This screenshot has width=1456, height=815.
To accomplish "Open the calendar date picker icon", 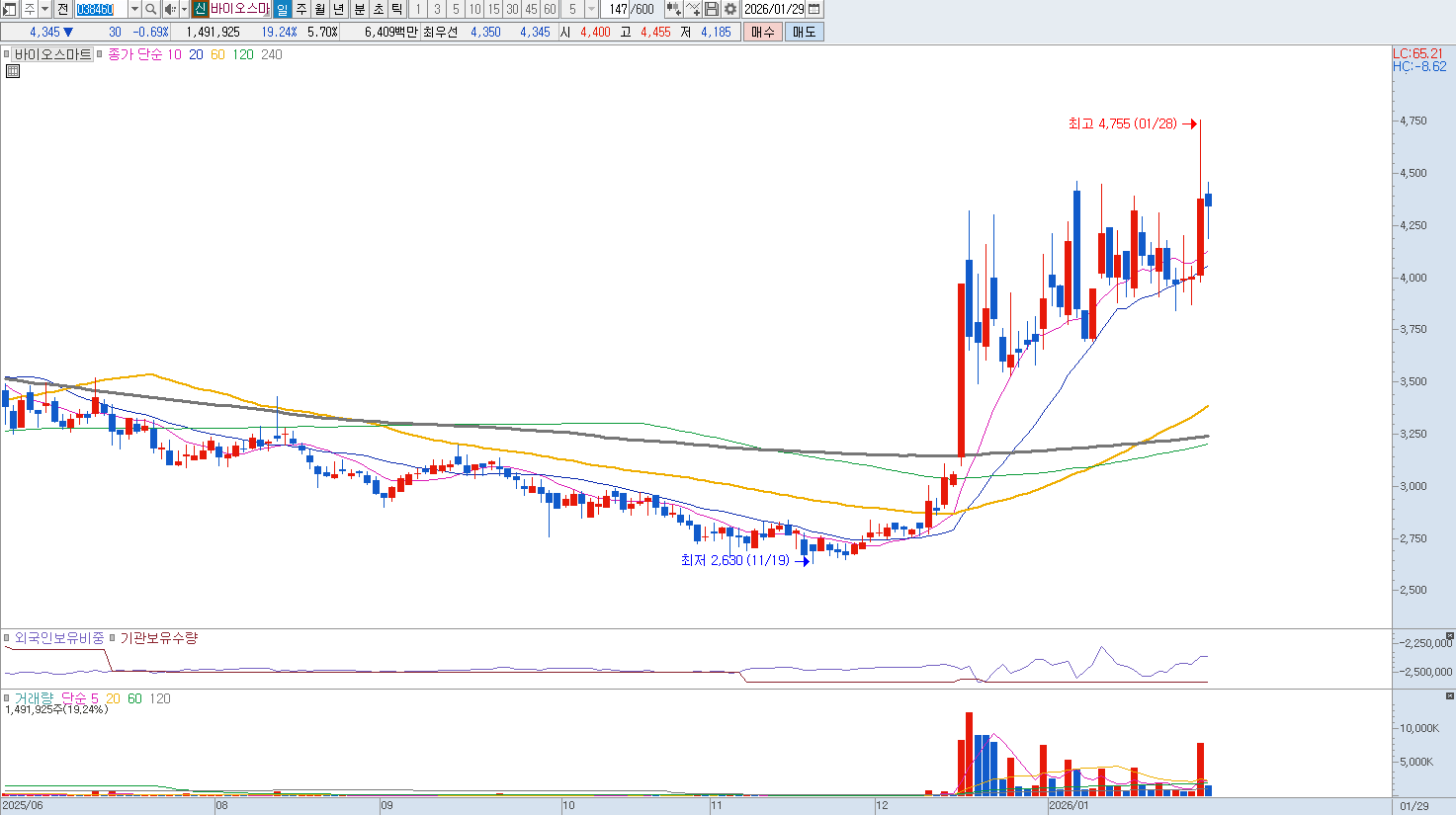I will 814,9.
